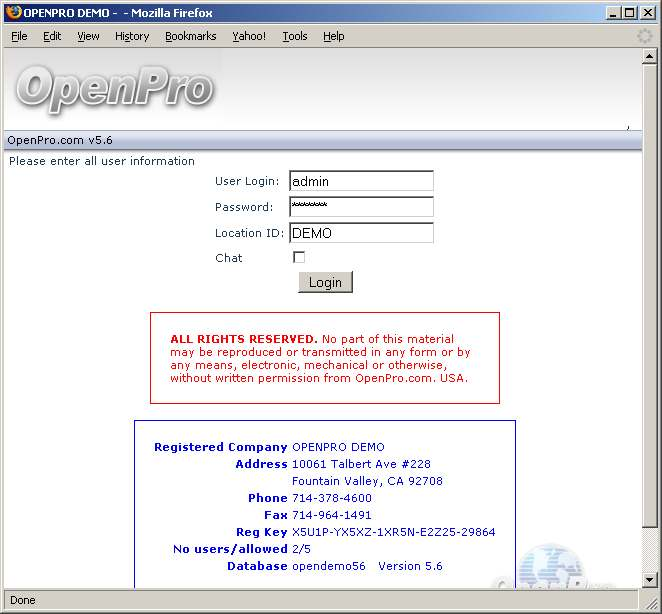Open the File menu
This screenshot has width=662, height=614.
19,36
